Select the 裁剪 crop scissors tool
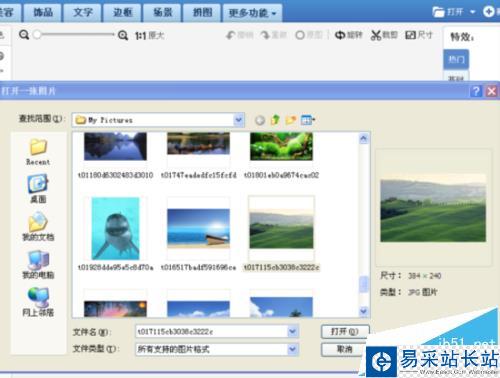Viewport: 500px width, 378px height. point(384,35)
